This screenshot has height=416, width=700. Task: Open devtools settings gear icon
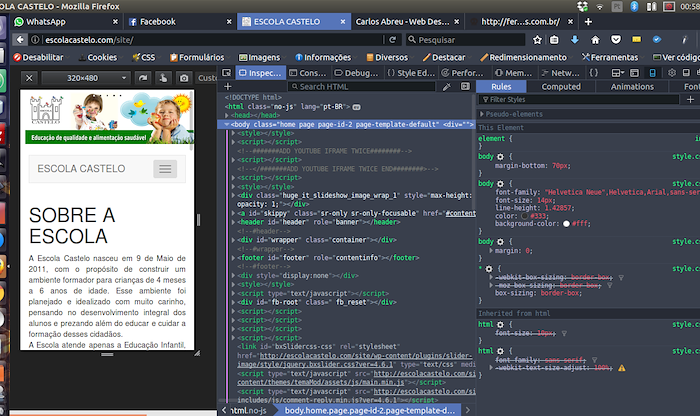[x=671, y=72]
